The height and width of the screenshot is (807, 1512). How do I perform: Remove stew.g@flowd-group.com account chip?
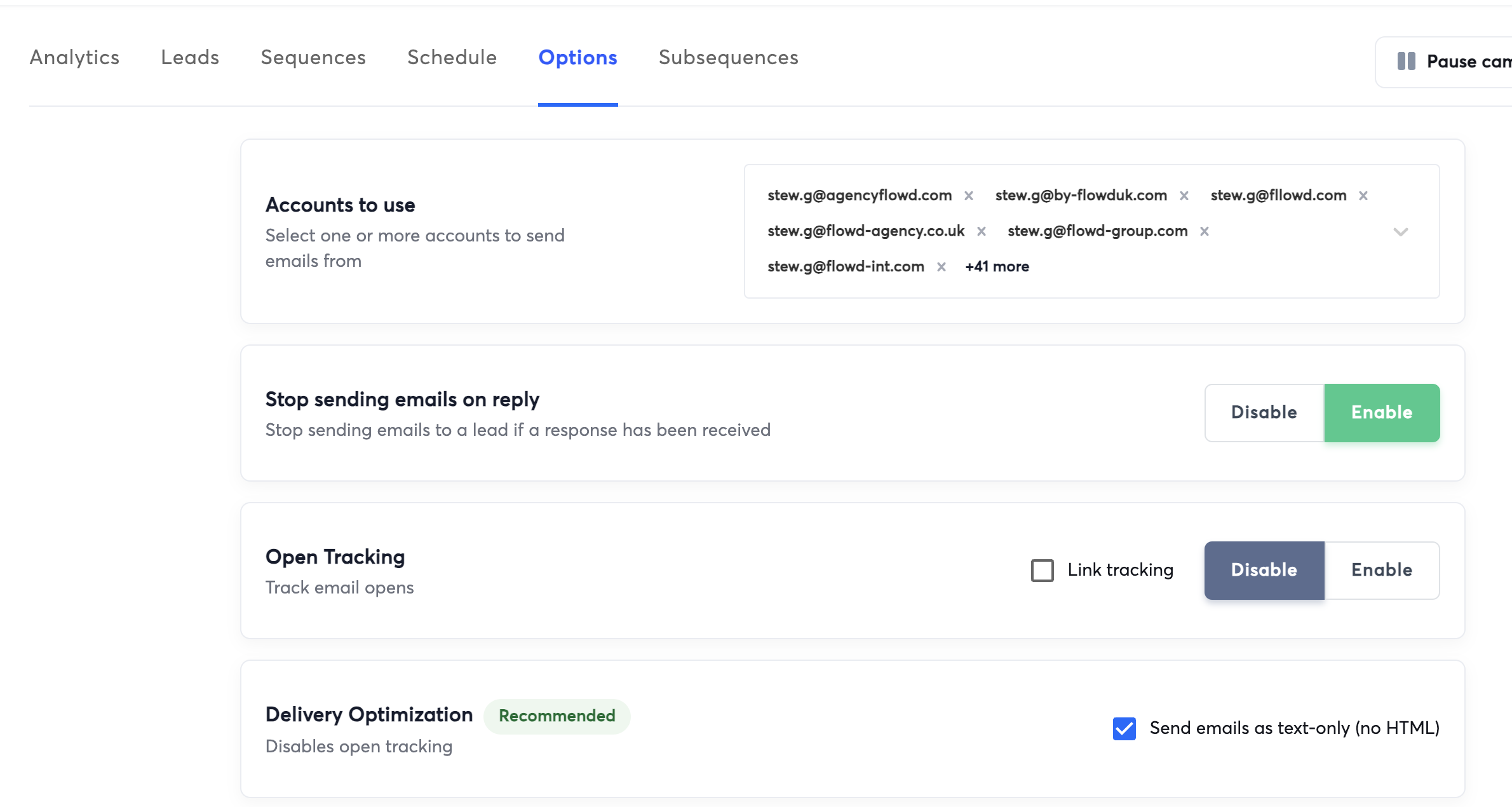tap(1205, 231)
